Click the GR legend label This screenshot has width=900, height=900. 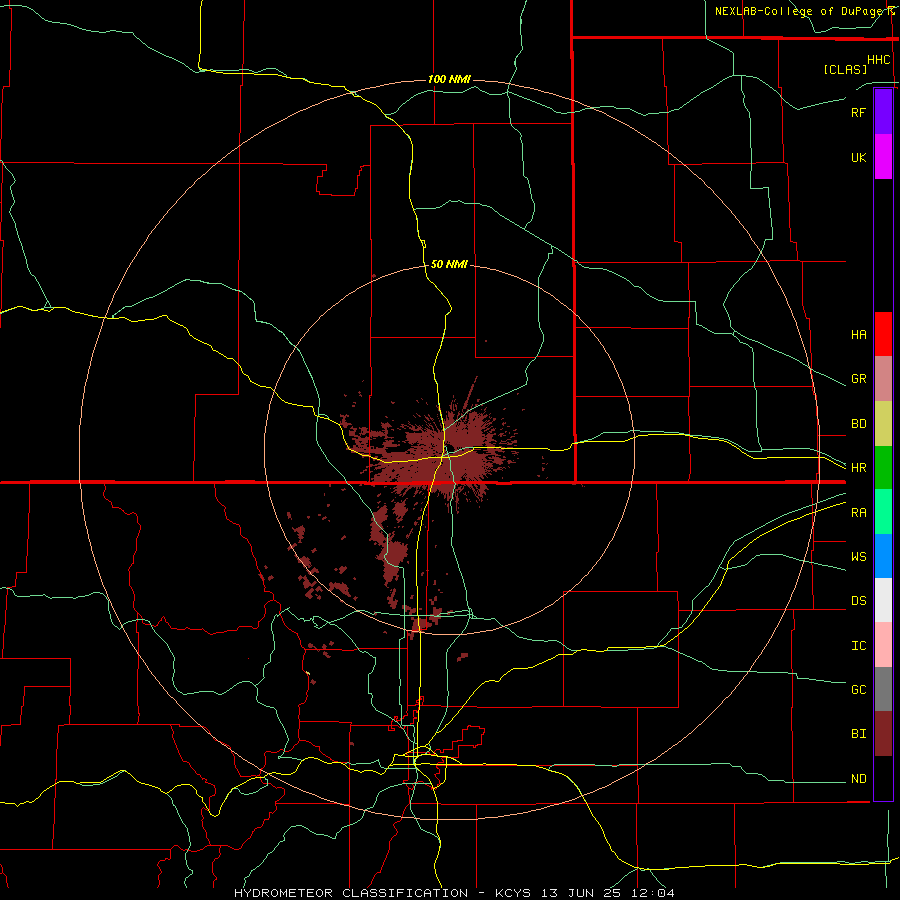coord(858,379)
